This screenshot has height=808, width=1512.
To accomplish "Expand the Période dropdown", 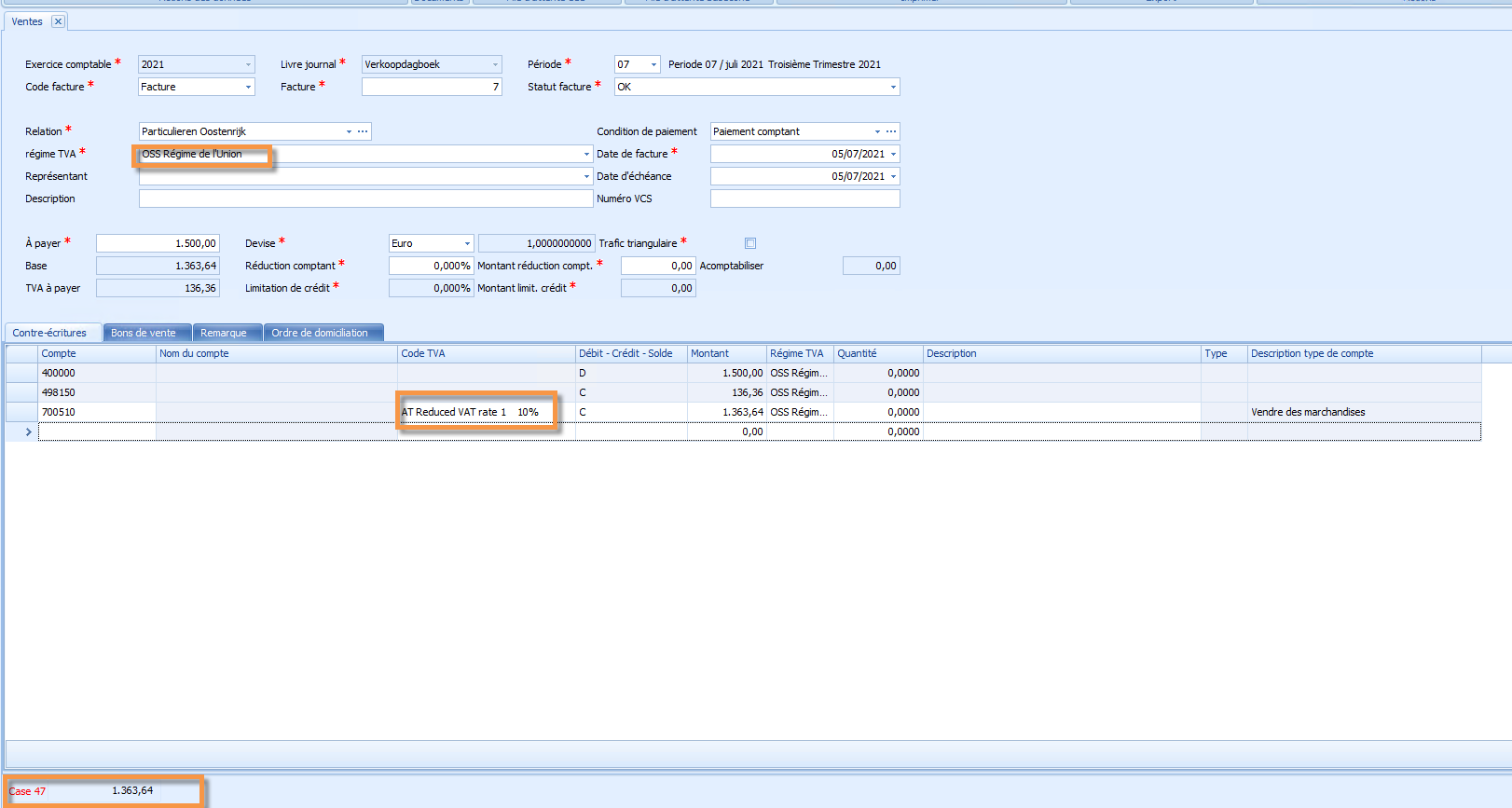I will 653,64.
